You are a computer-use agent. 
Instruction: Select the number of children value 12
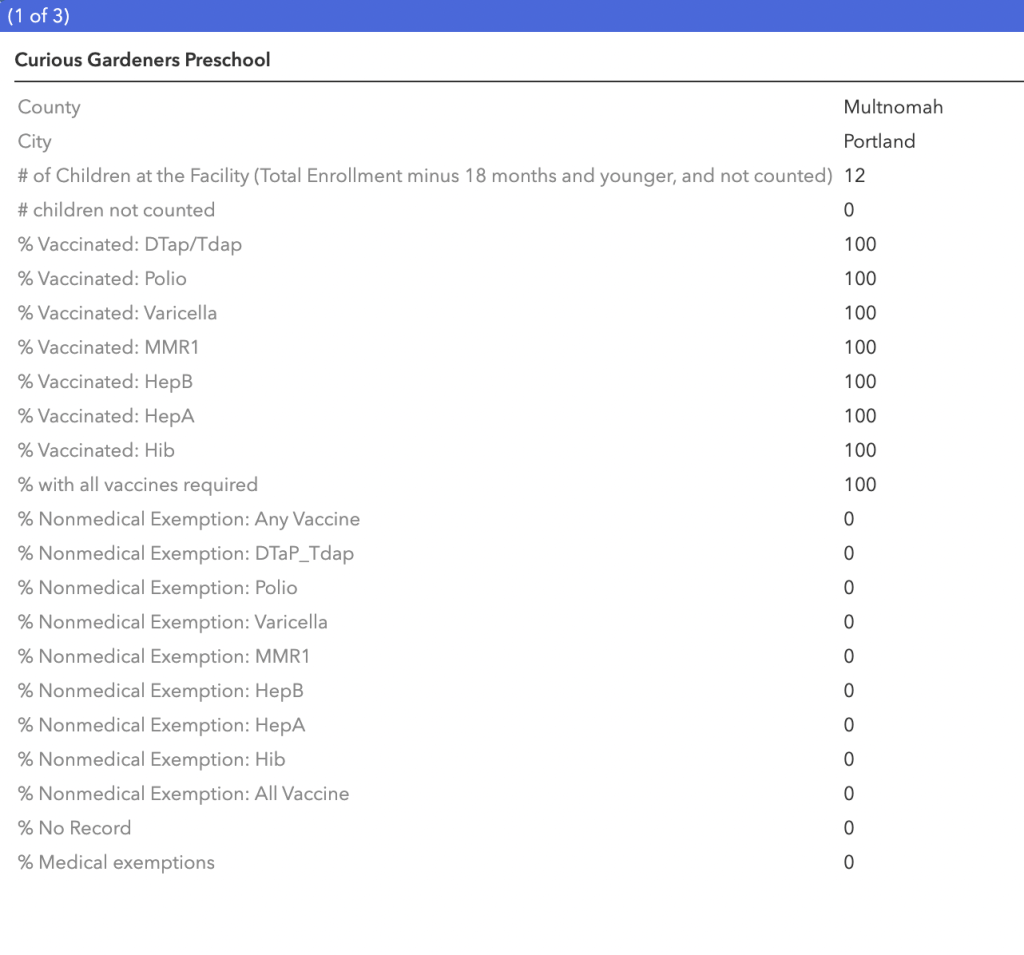[x=854, y=176]
